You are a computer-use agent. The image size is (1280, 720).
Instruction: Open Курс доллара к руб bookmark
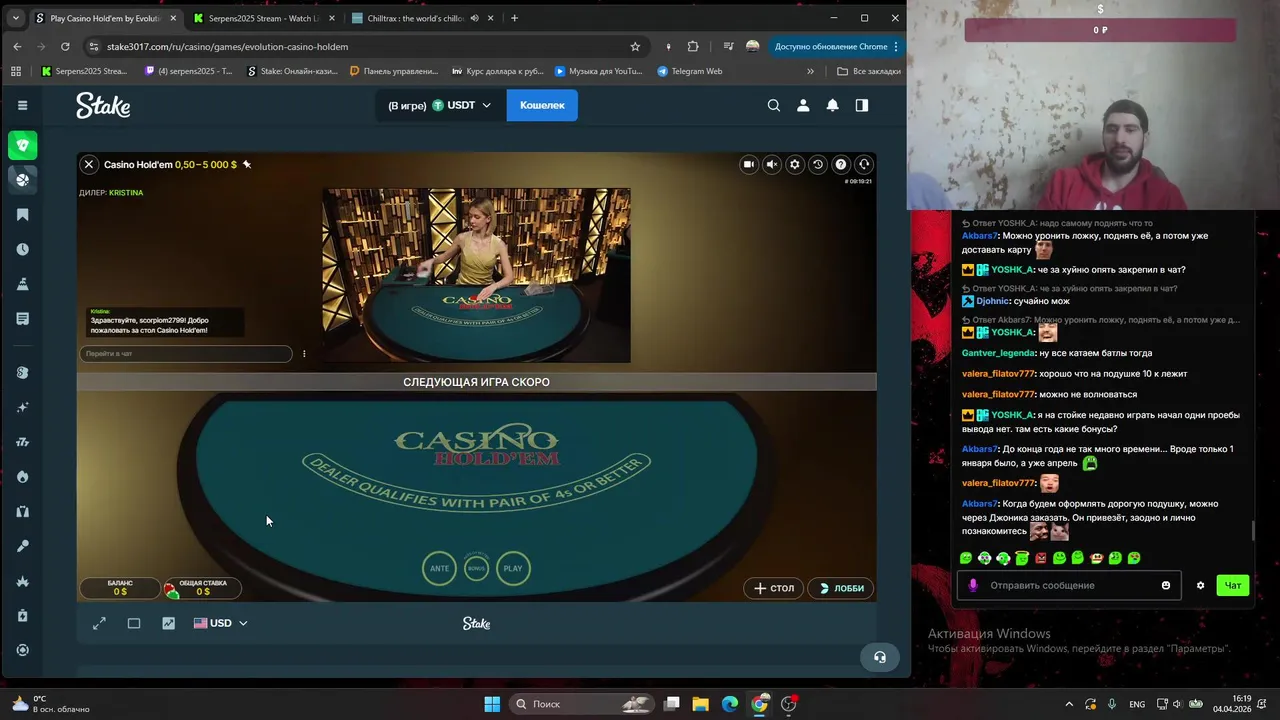(x=498, y=71)
